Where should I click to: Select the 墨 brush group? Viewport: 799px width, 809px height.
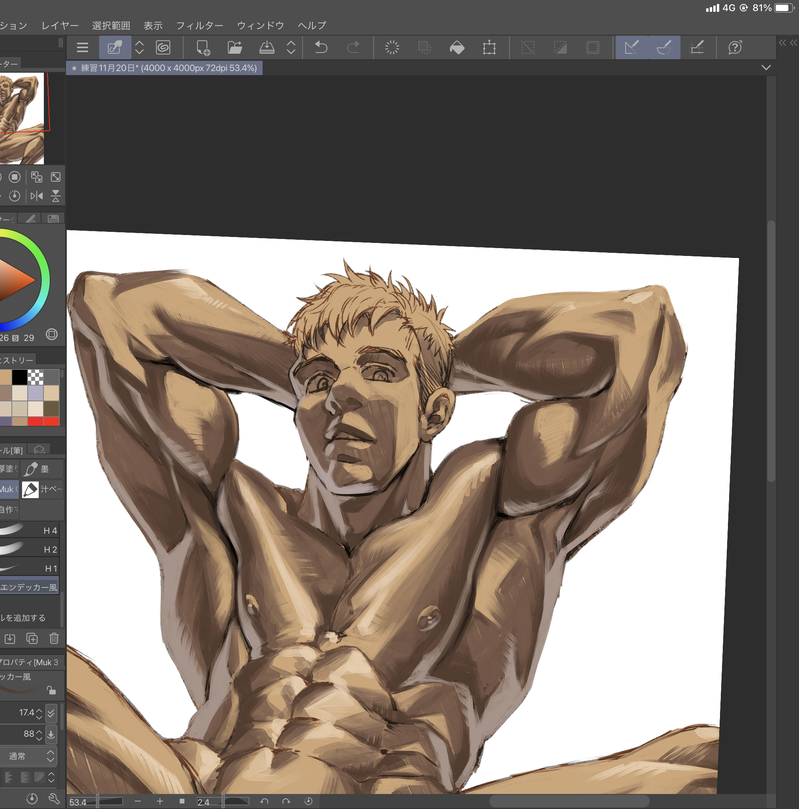pos(43,469)
